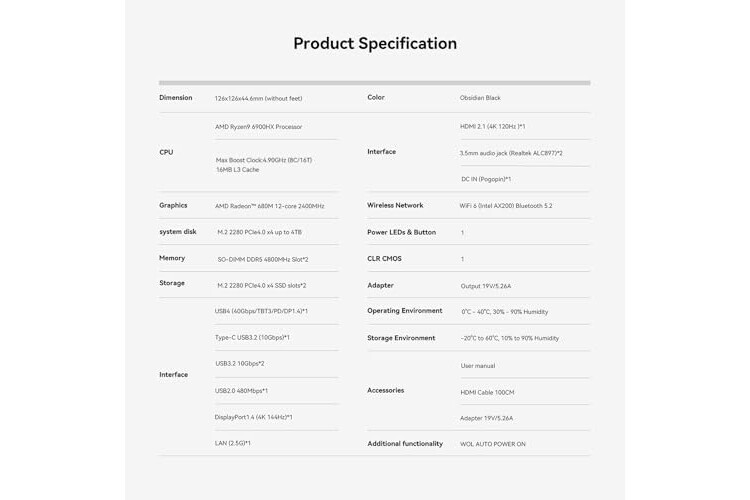Select SO-DIMM DDR5 4800MHz memory value

tap(263, 259)
